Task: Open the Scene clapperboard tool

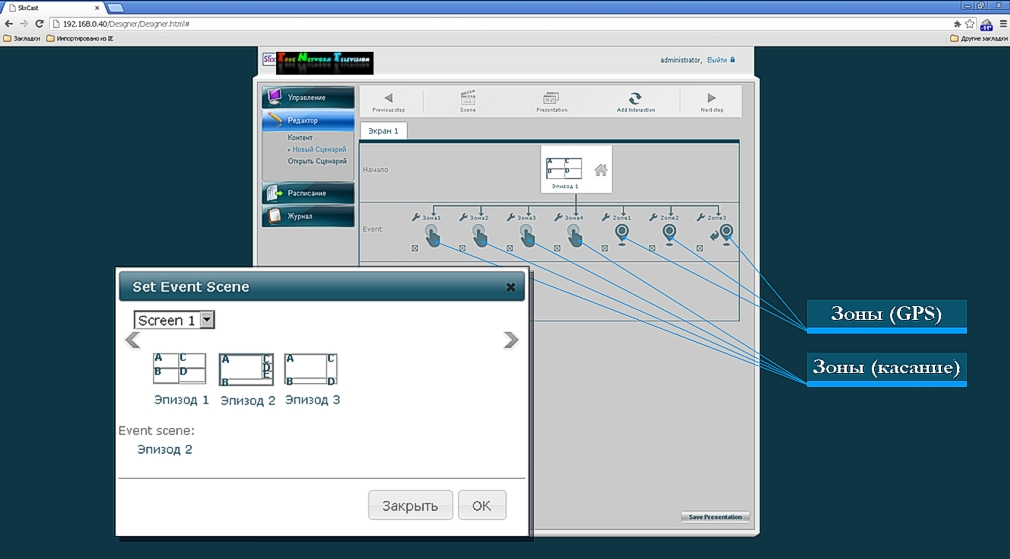Action: 467,98
